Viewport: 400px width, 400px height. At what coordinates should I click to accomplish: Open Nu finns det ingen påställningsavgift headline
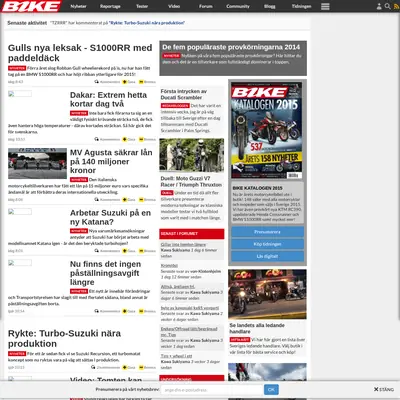(105, 273)
